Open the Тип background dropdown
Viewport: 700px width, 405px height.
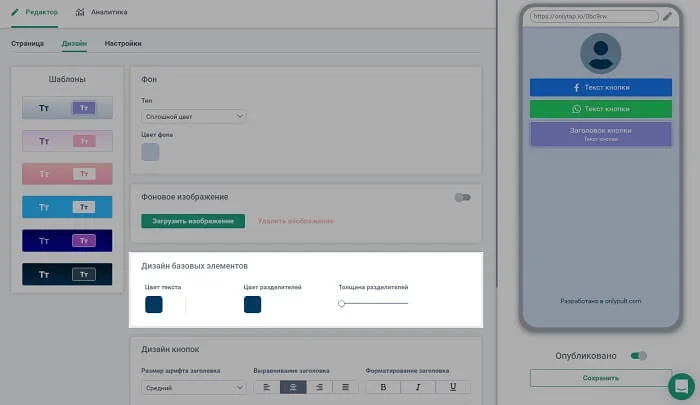(x=193, y=117)
